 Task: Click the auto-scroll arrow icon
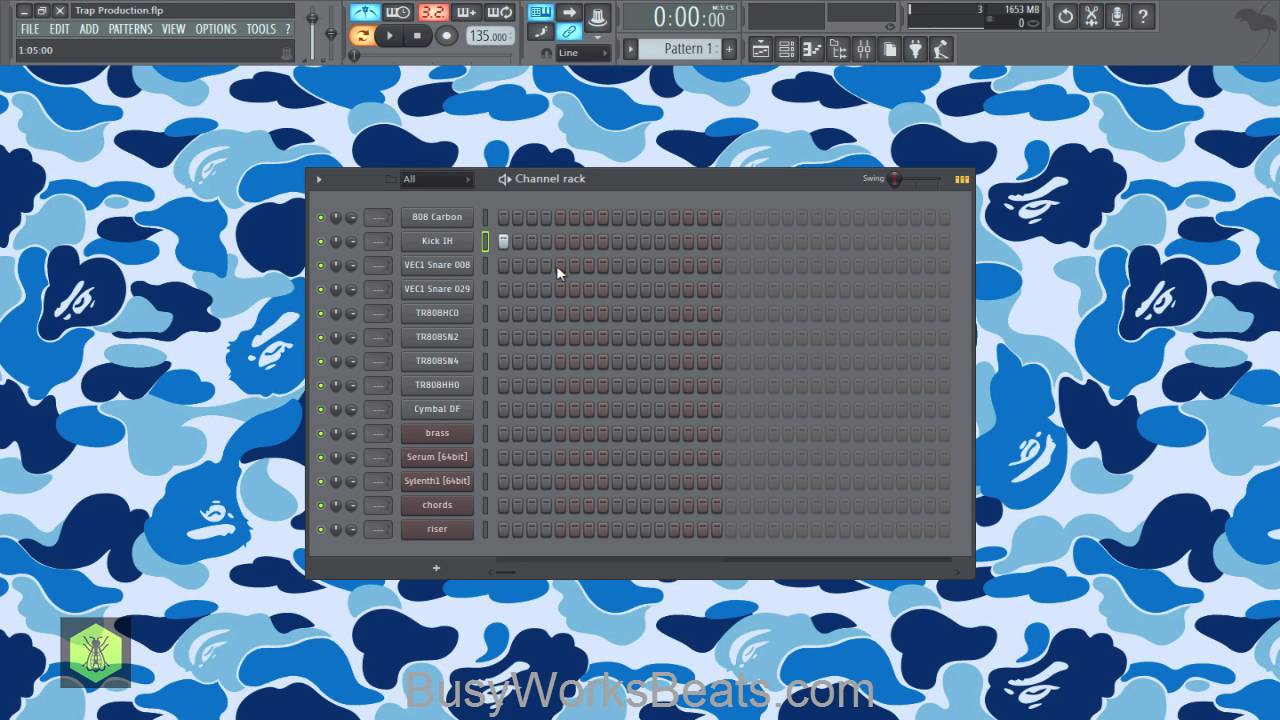569,12
